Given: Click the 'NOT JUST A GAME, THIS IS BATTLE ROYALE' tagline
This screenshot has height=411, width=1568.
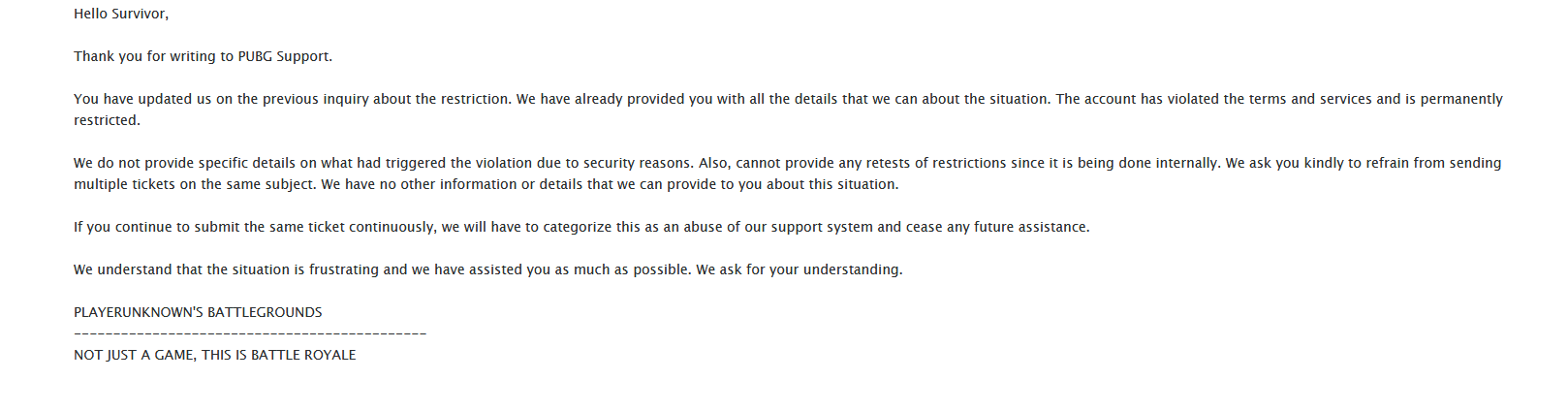Looking at the screenshot, I should 215,355.
